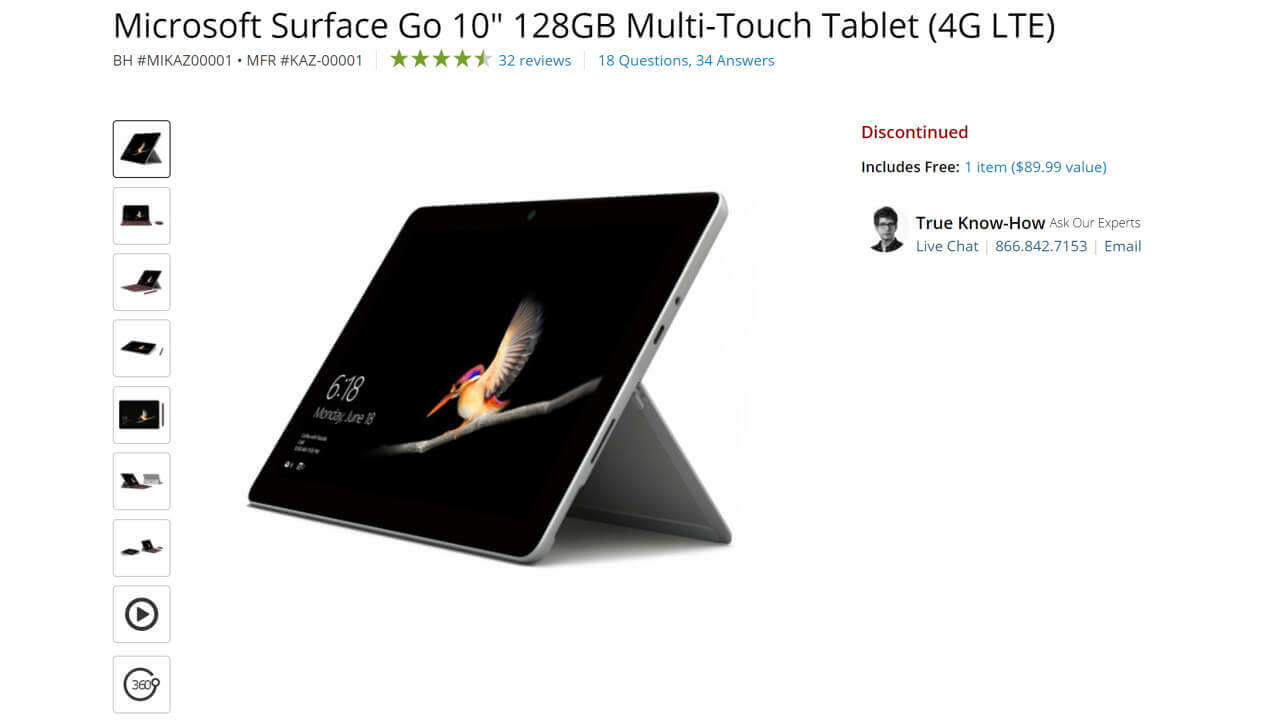Select sixth thumbnail showing two tablets side by side
The image size is (1280, 720).
tap(141, 481)
